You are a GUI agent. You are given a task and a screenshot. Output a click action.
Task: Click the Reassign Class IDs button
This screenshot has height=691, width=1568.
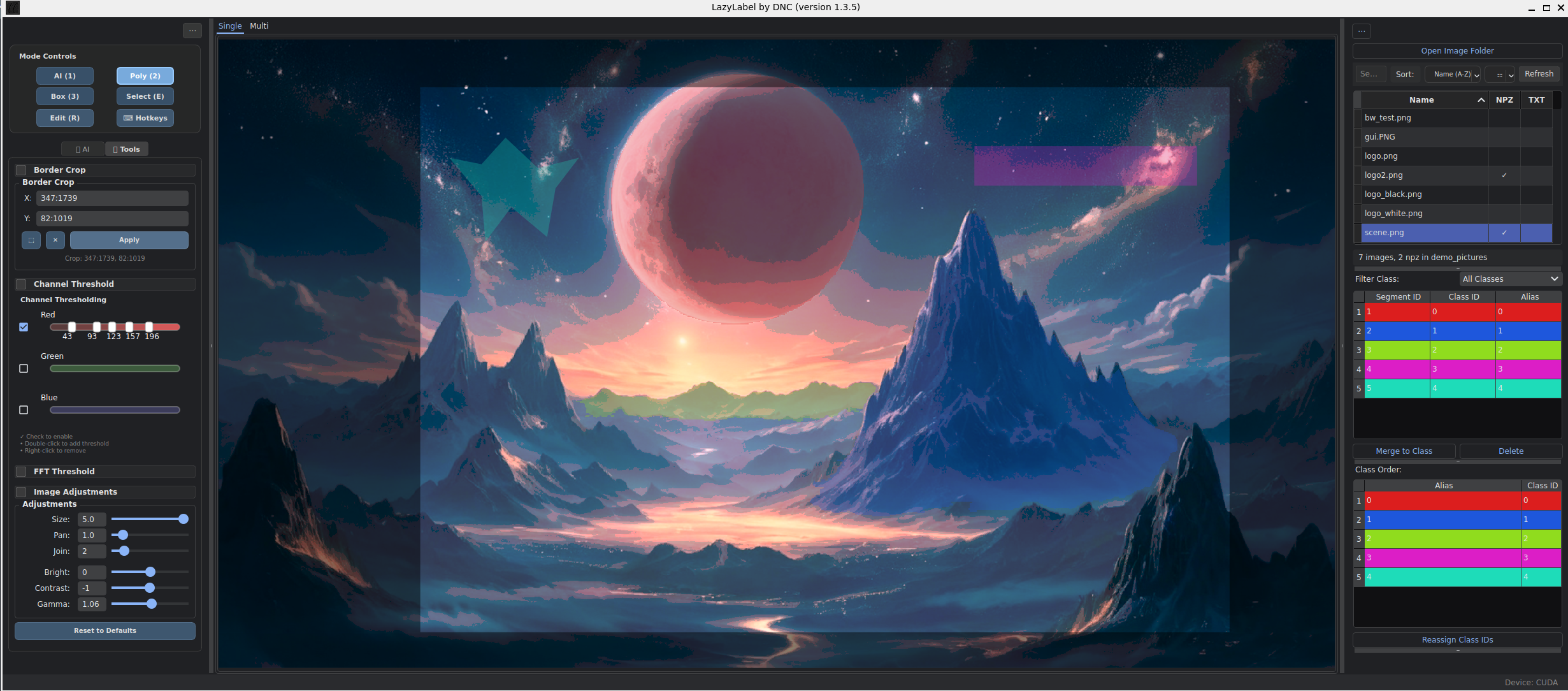[1457, 640]
